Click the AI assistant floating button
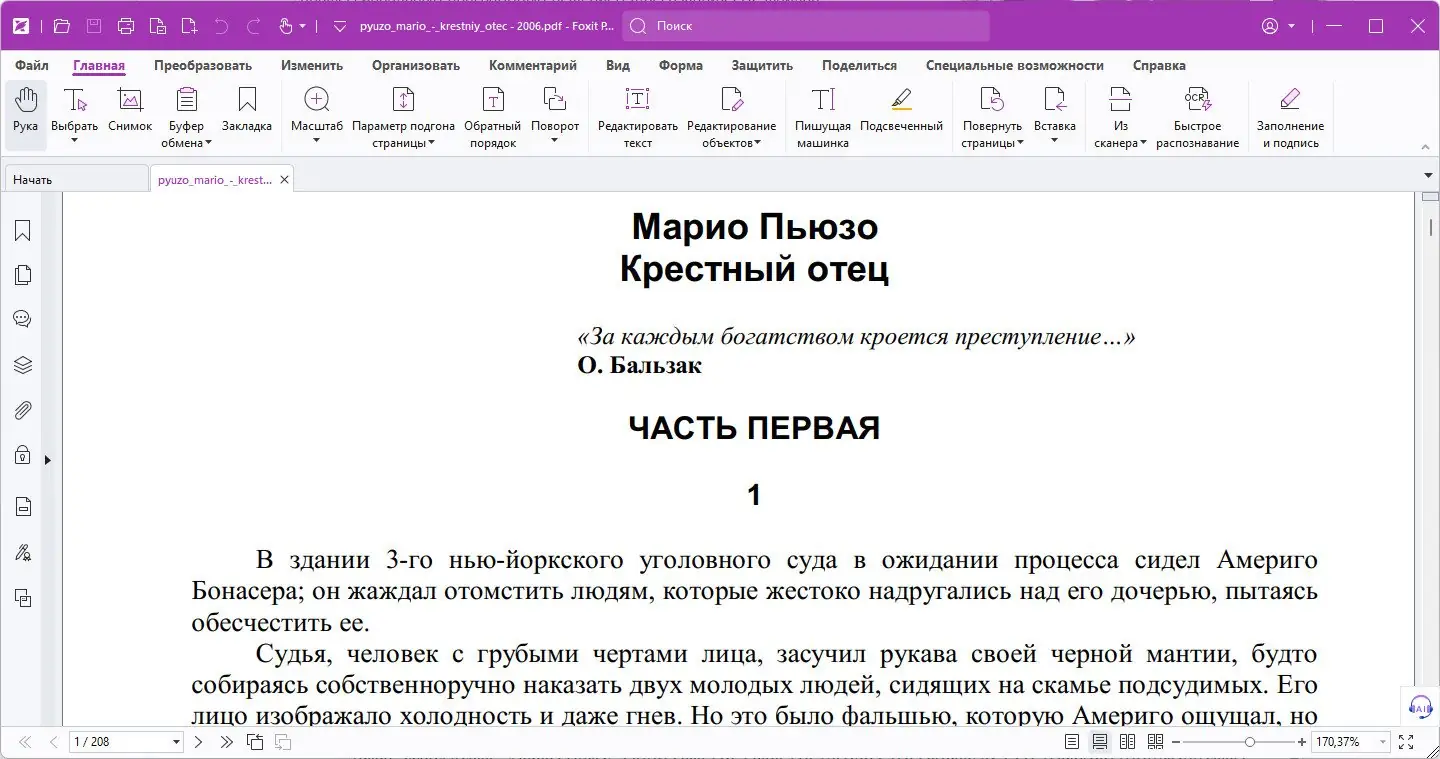Viewport: 1440px width, 759px height. (1420, 706)
